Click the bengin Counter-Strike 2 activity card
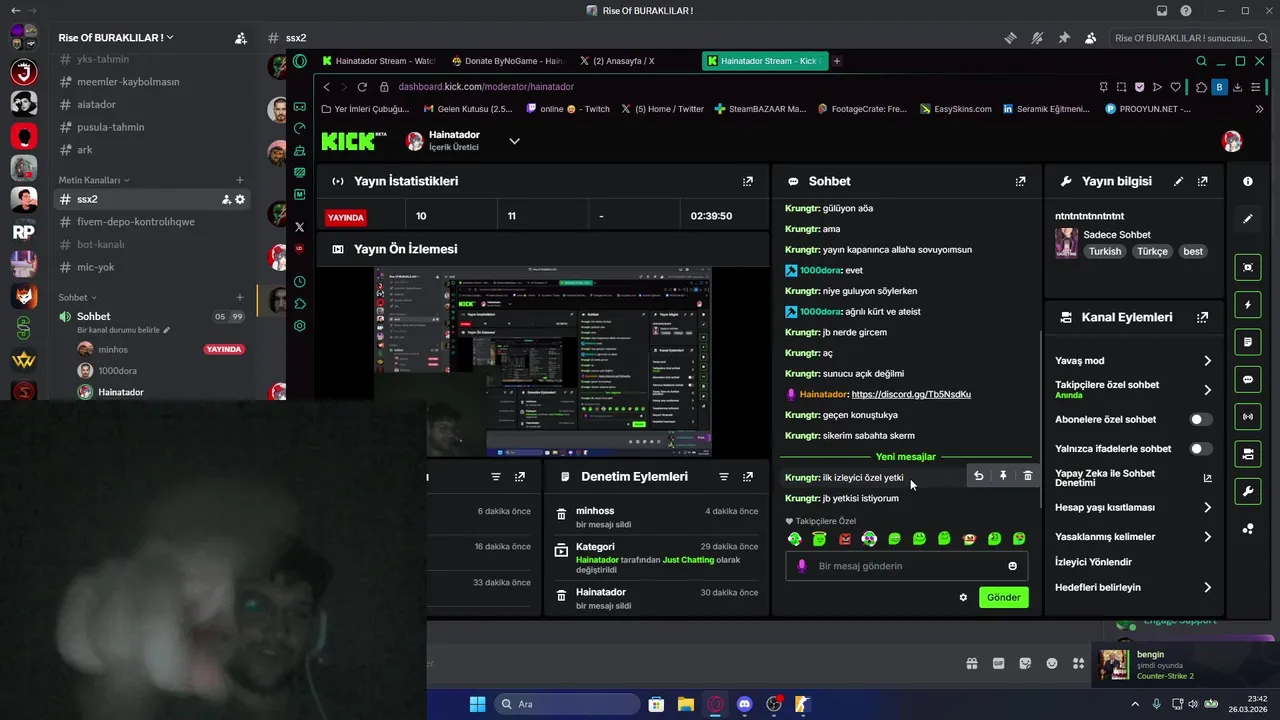The image size is (1280, 720). [1183, 665]
